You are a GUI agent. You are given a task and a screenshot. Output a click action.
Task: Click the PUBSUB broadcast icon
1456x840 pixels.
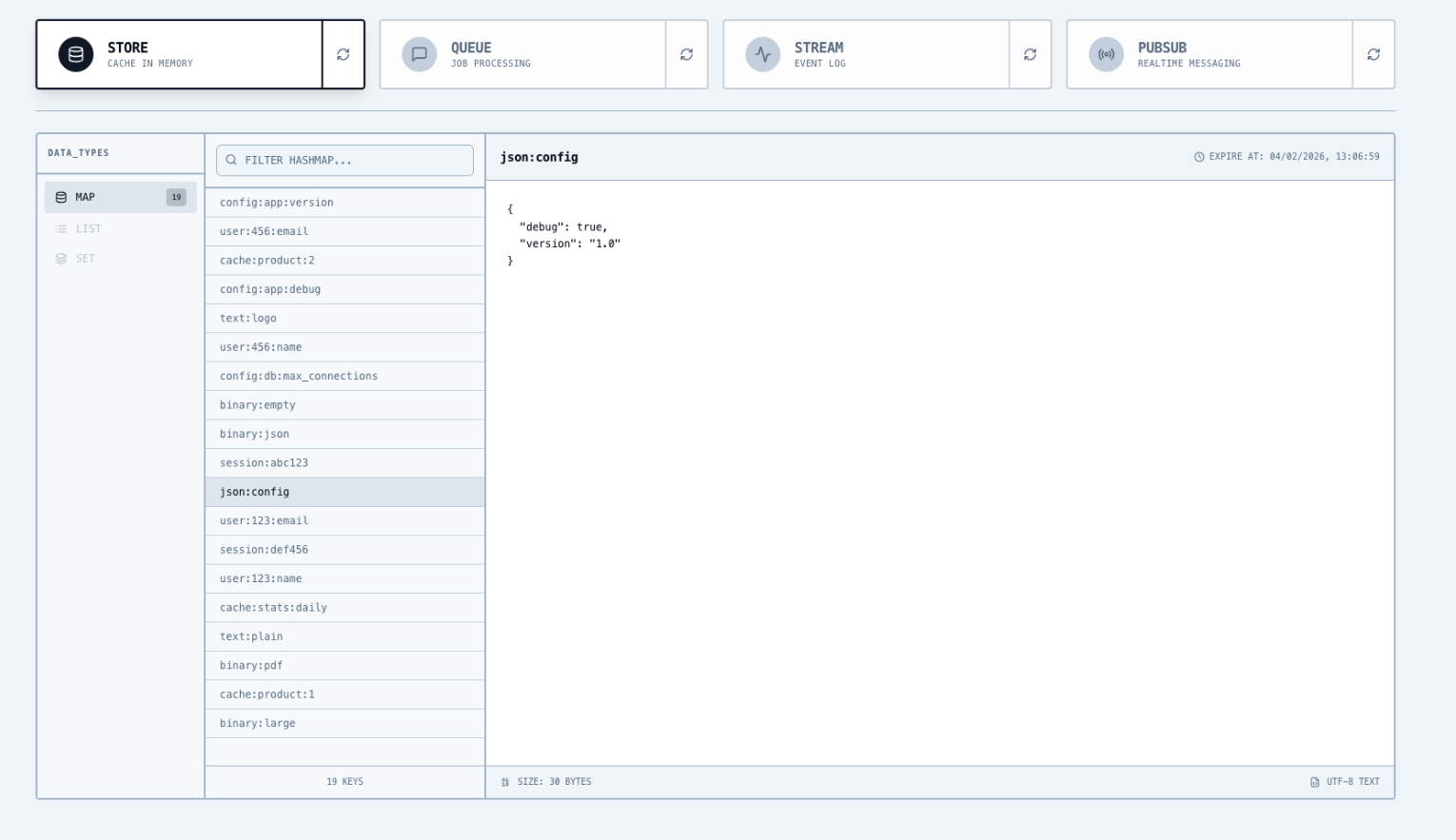tap(1106, 54)
